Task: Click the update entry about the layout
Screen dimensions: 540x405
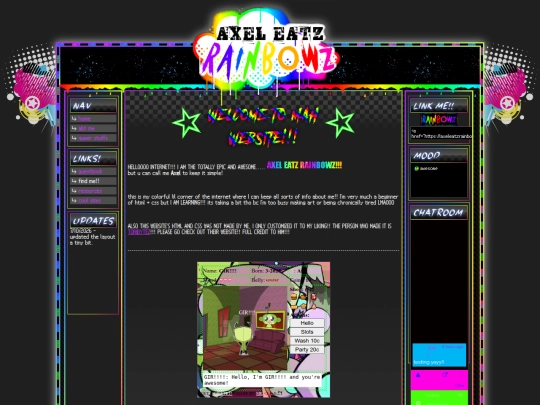Action: (92, 237)
